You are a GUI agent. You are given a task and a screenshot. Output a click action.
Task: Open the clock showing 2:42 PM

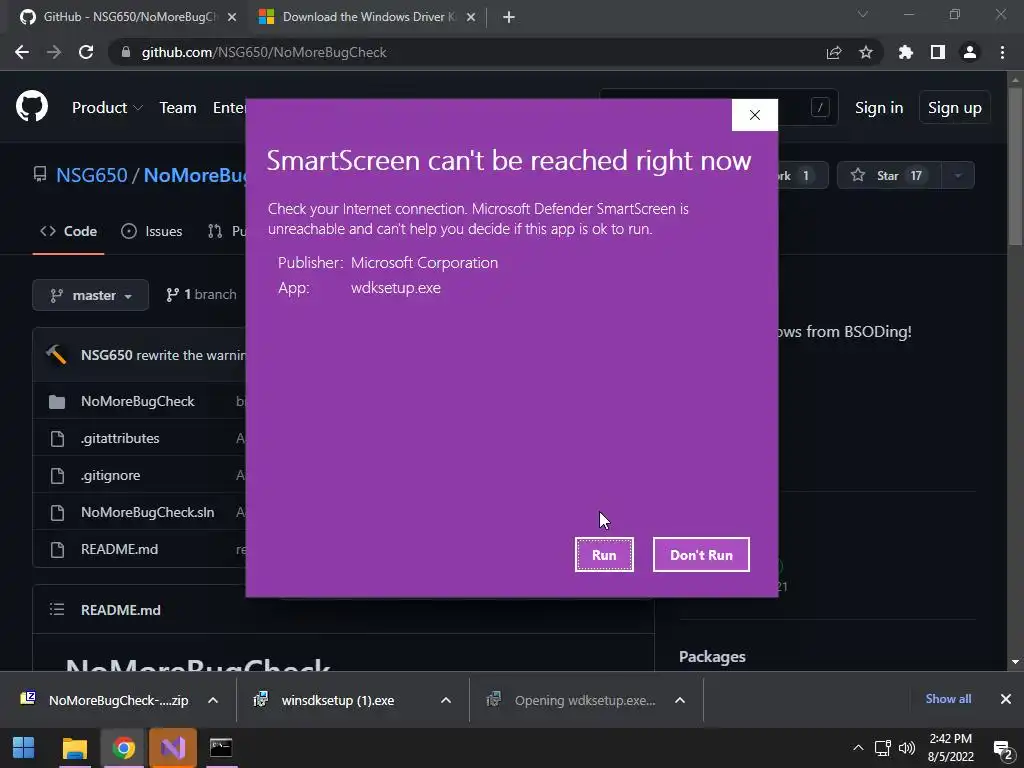click(951, 748)
